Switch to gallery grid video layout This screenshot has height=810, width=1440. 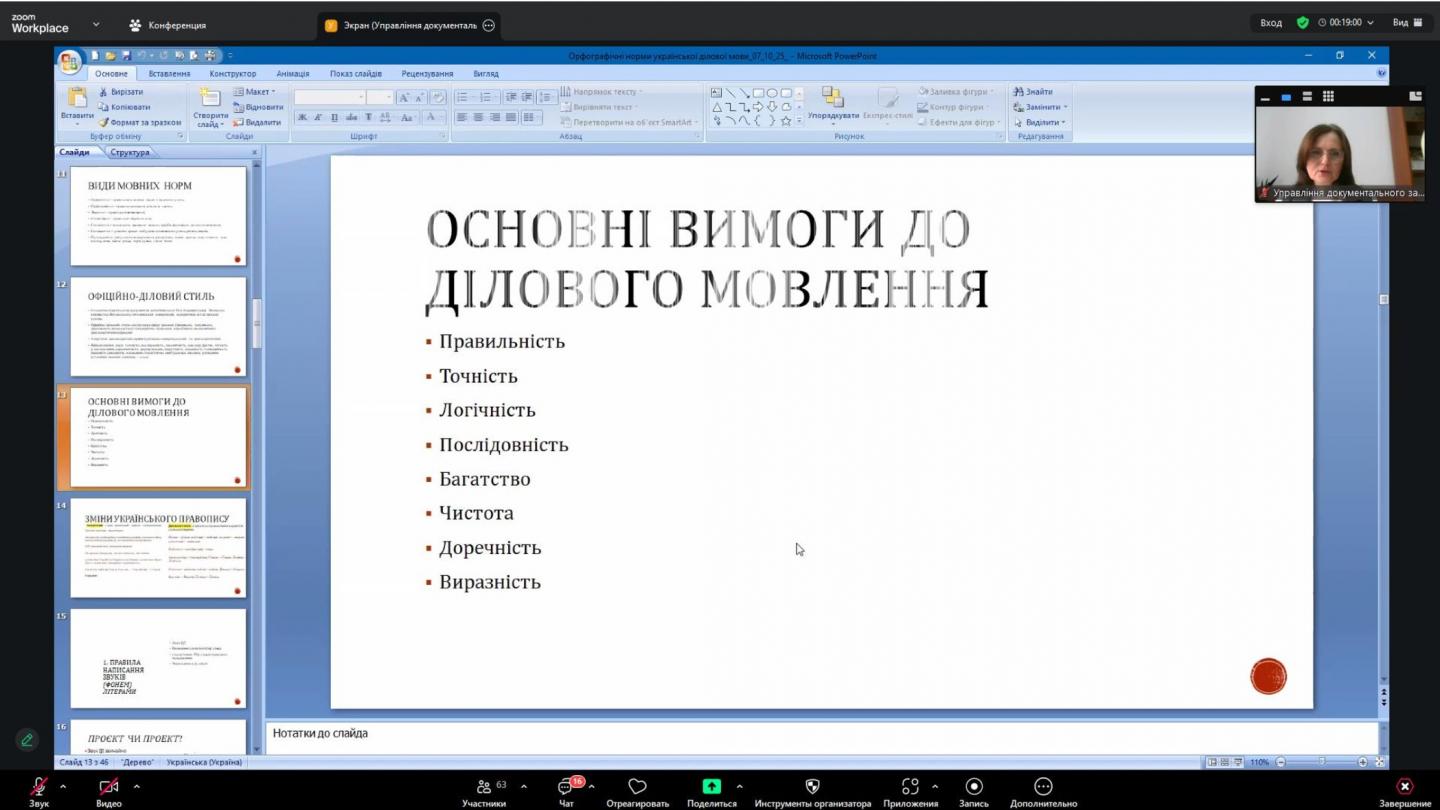(x=1328, y=97)
